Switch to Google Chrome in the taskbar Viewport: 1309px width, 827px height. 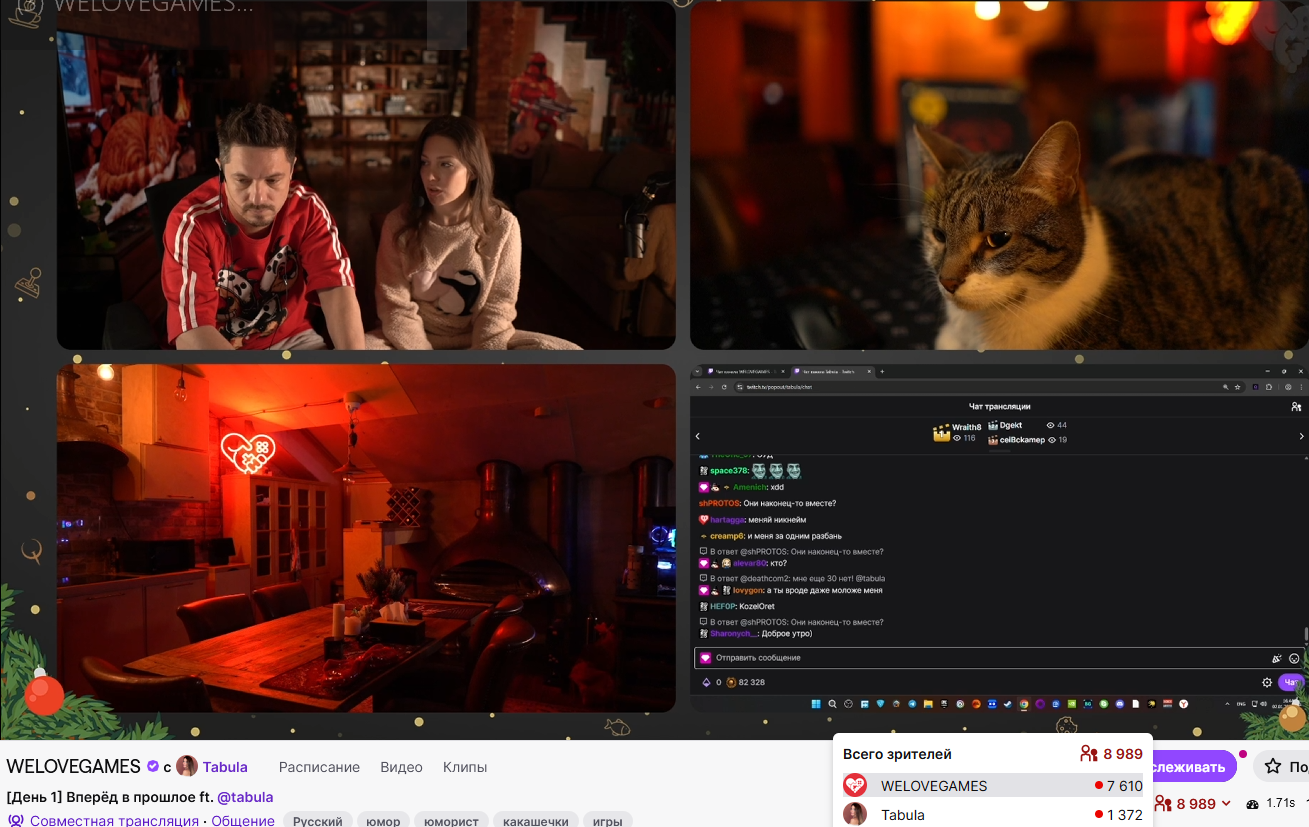[x=1024, y=704]
